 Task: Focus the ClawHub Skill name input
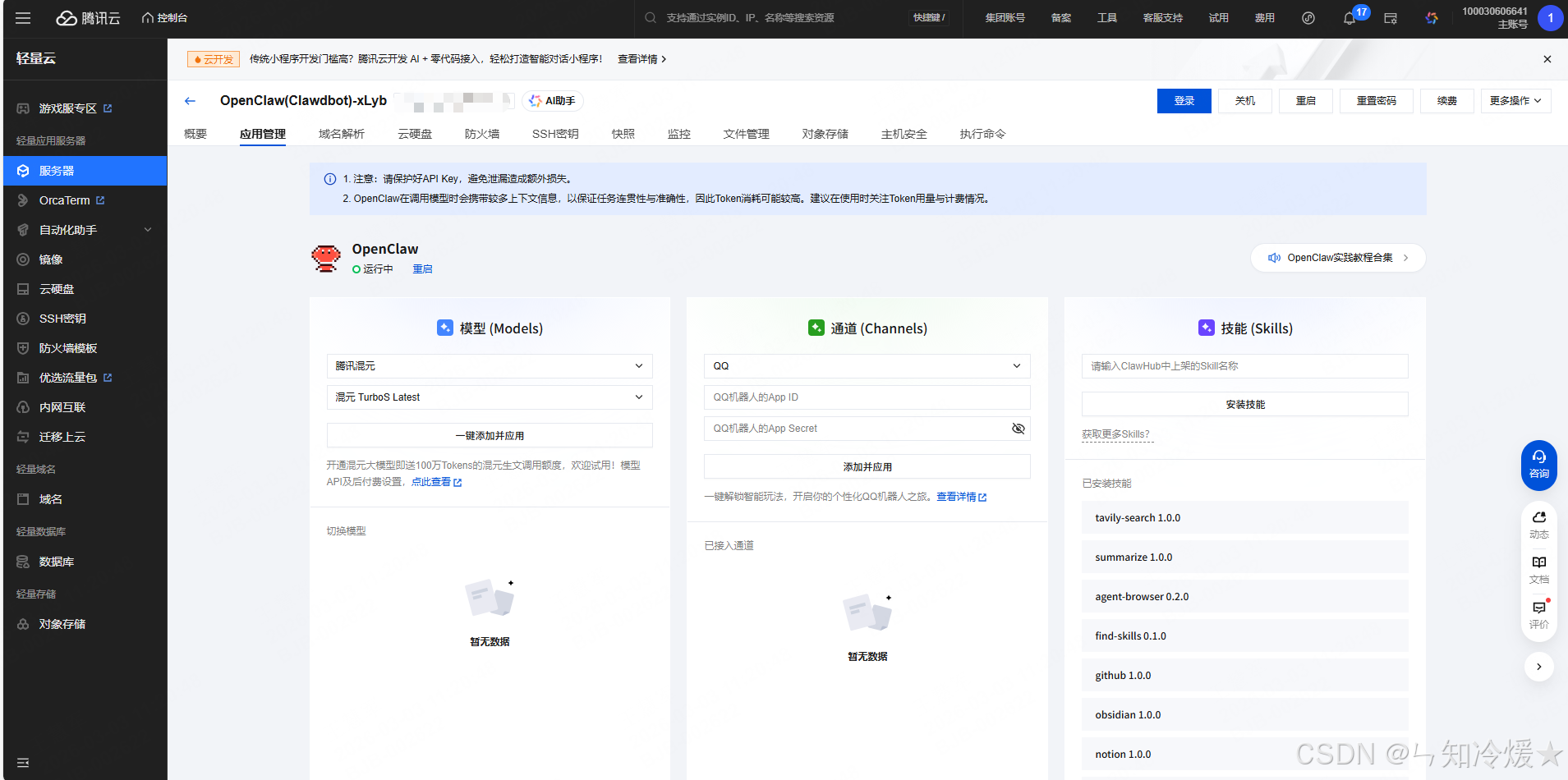click(1245, 366)
